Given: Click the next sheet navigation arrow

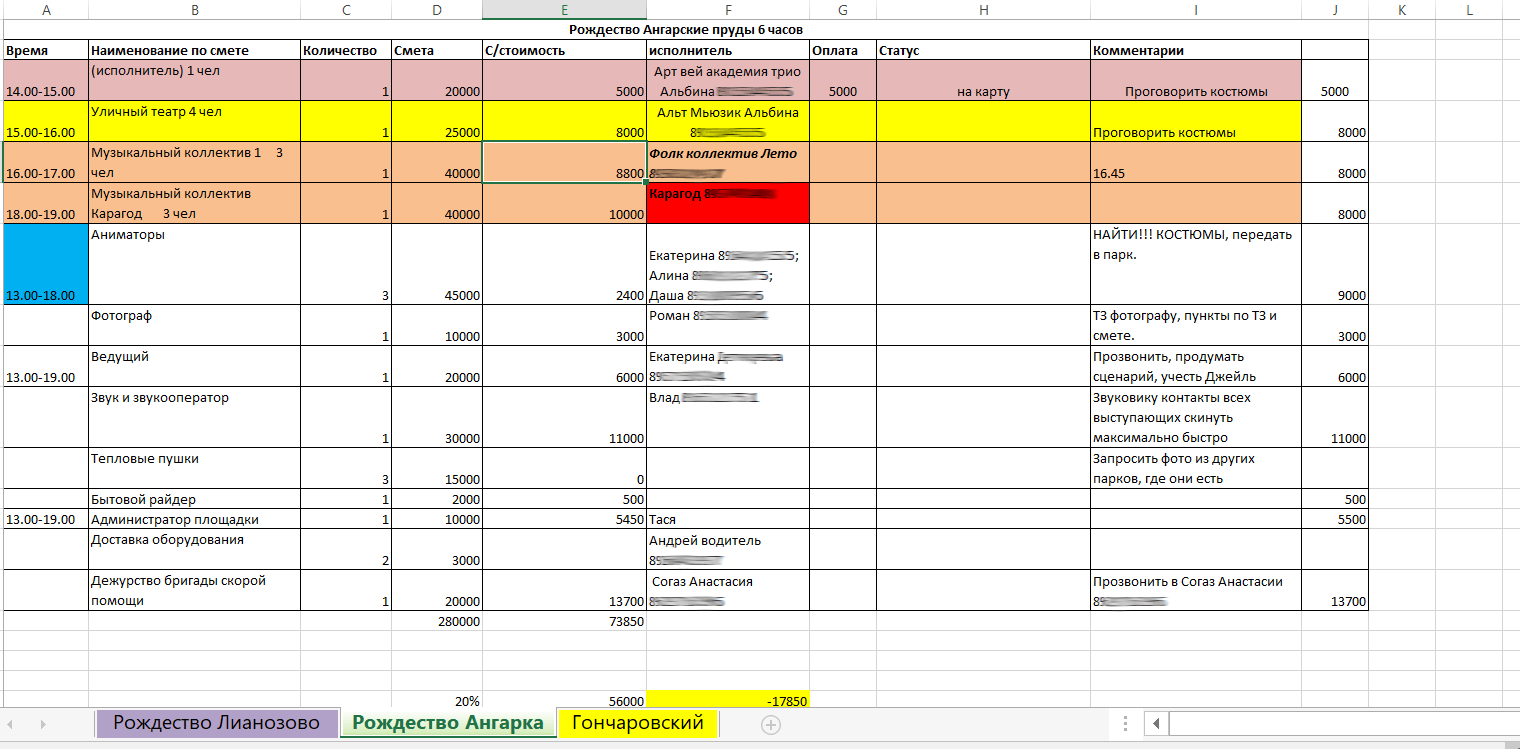Looking at the screenshot, I should pos(43,723).
